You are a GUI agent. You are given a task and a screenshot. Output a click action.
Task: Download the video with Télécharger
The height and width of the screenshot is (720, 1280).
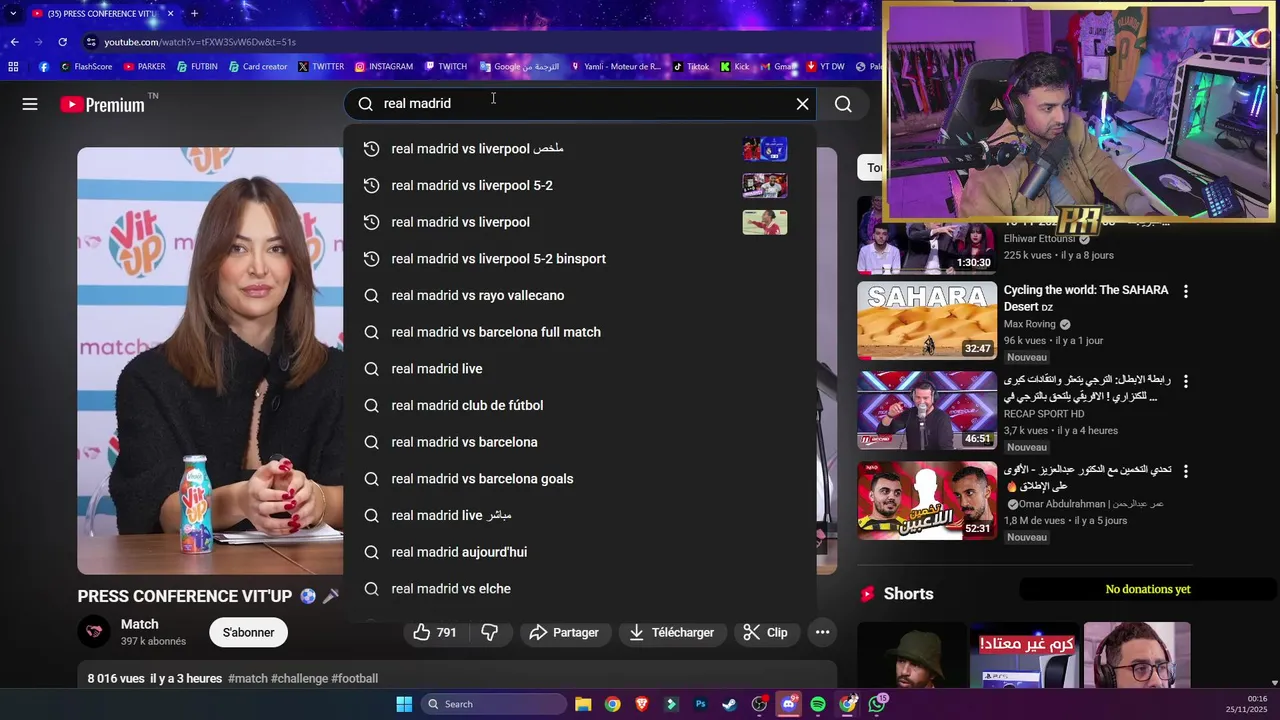point(672,633)
